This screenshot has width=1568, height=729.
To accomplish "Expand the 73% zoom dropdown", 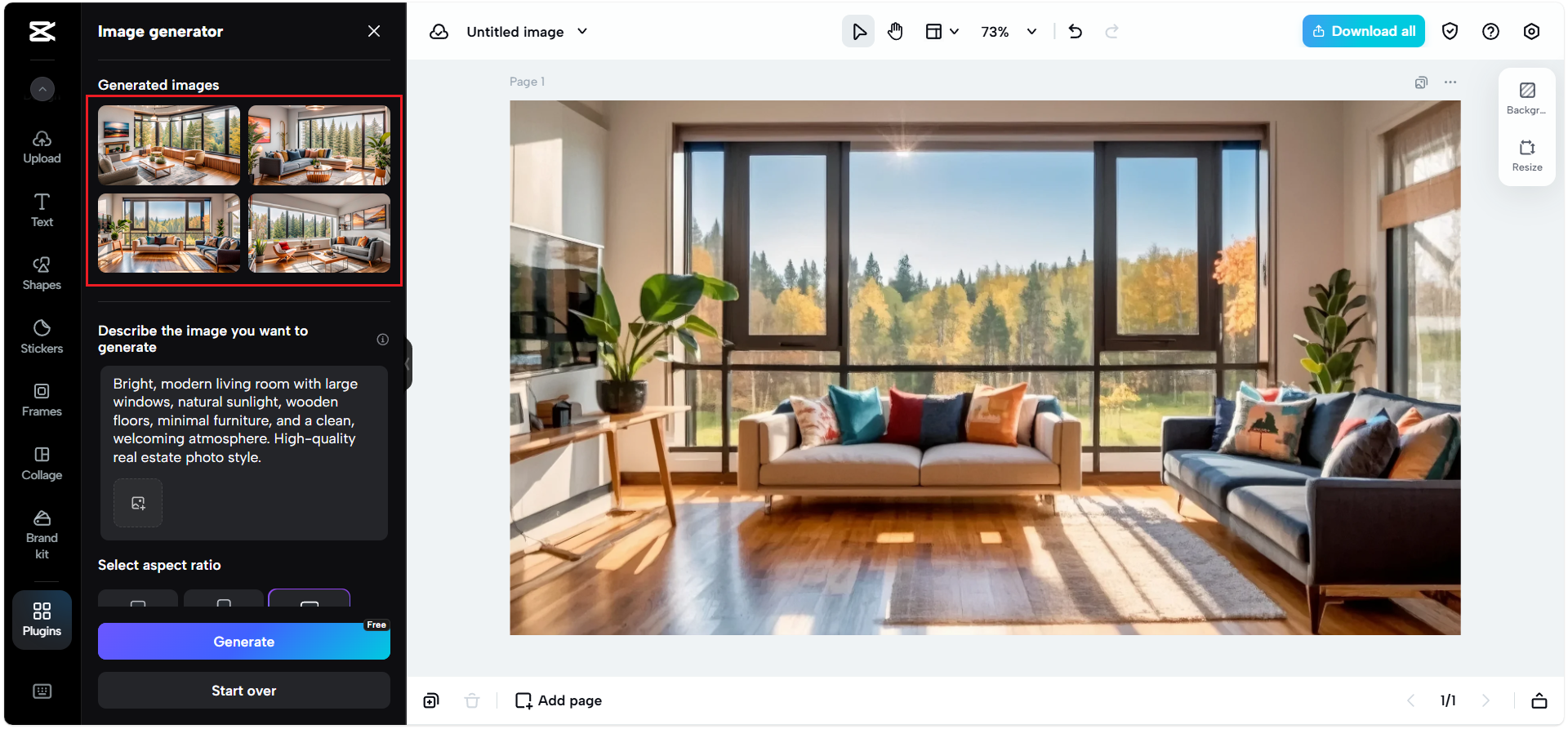I will click(1031, 32).
